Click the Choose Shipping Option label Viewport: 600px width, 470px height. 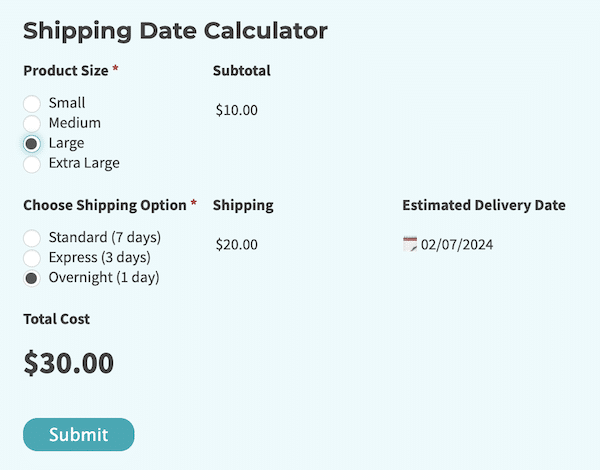105,205
